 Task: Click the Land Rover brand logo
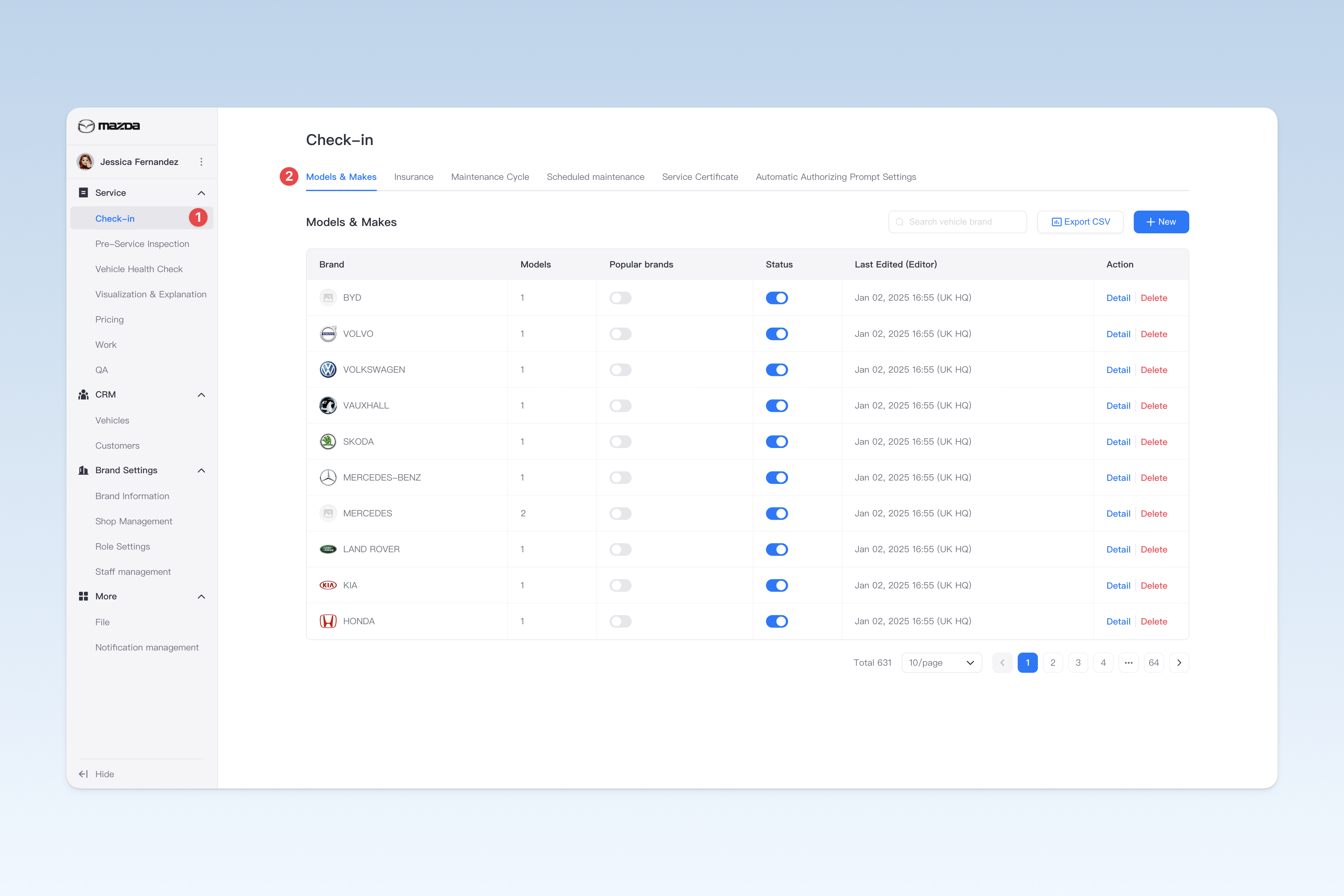tap(328, 549)
